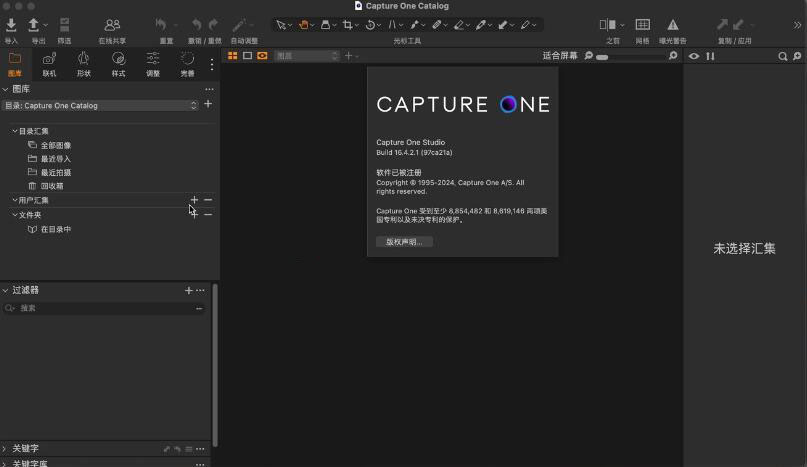Switch to the single image viewer mode
This screenshot has width=807, height=467.
[x=247, y=56]
